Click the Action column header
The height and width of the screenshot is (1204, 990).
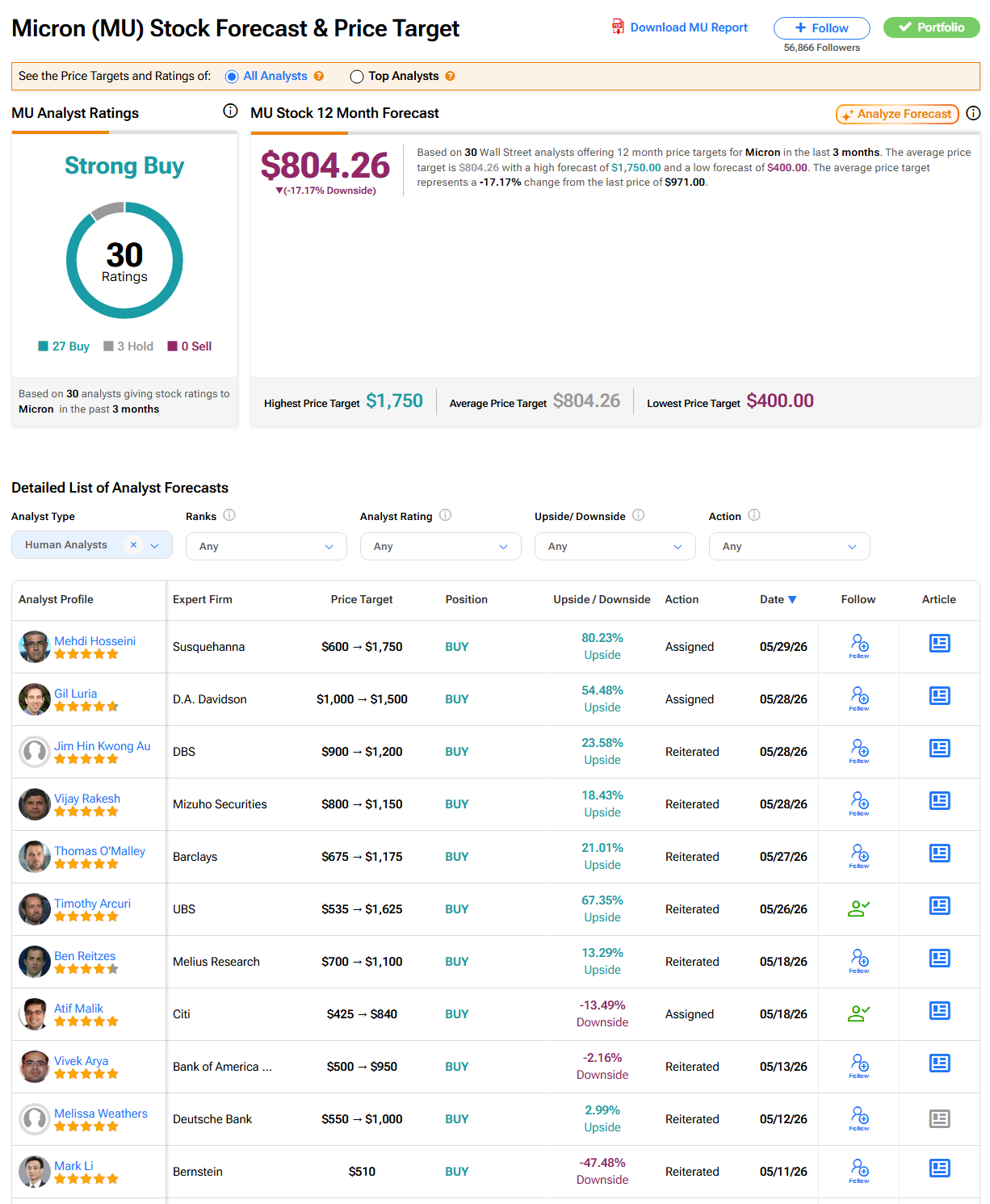click(x=682, y=599)
